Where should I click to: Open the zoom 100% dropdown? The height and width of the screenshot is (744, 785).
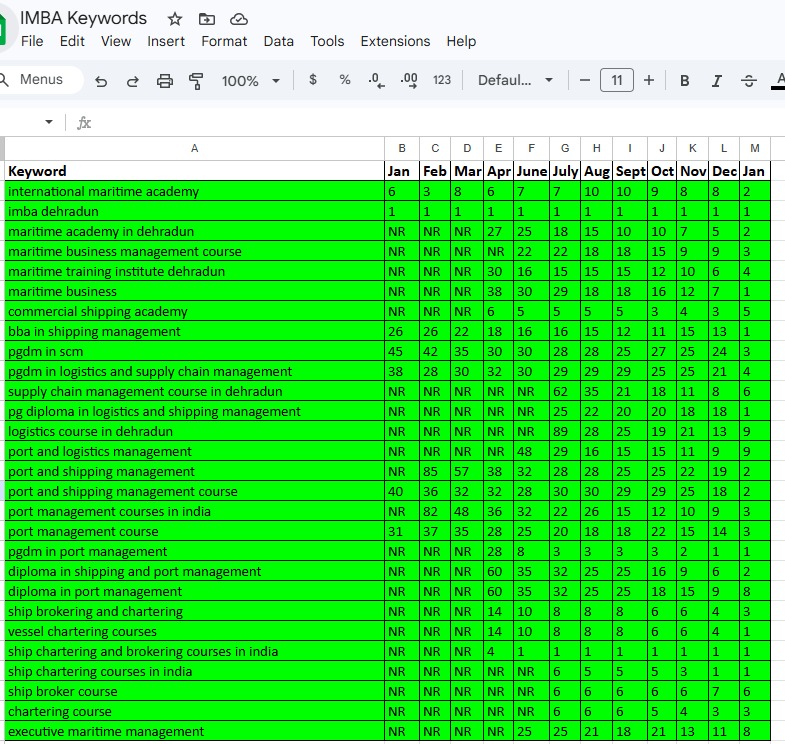(250, 81)
